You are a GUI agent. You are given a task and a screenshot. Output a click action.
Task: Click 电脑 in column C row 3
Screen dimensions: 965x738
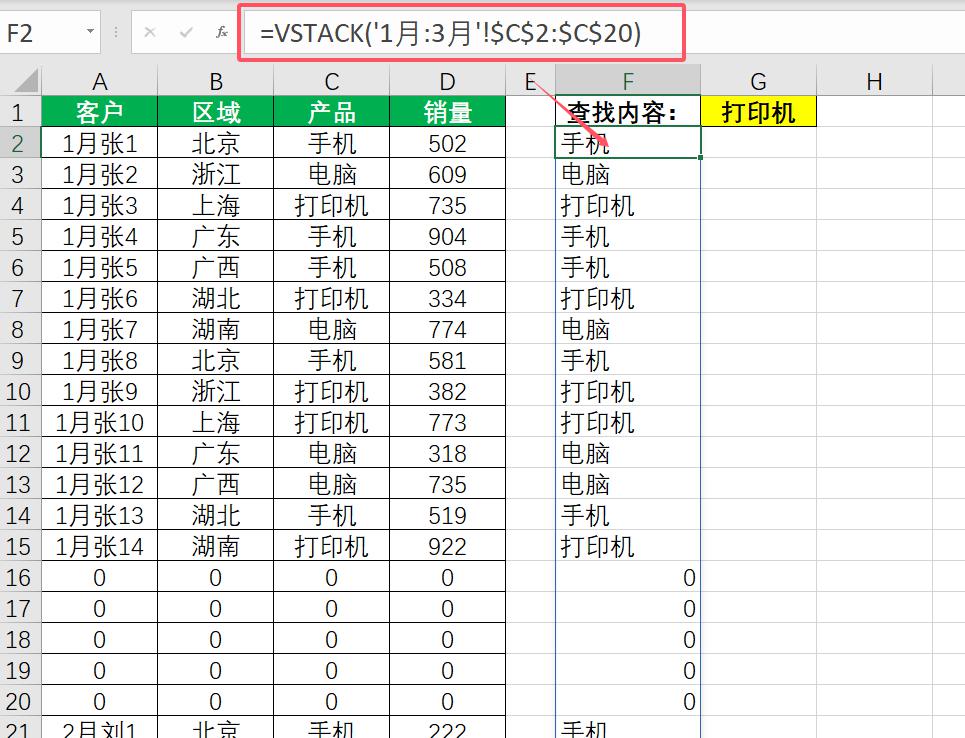(331, 174)
